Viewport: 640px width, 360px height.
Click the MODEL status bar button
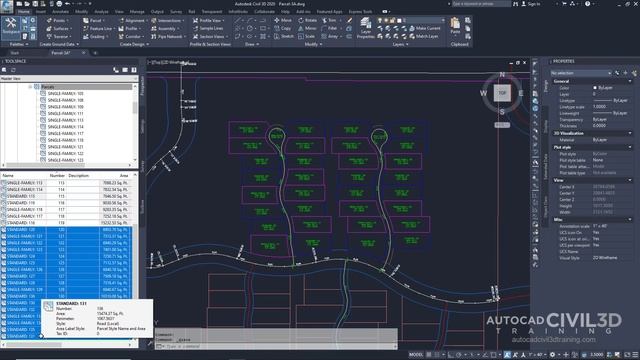tap(416, 355)
